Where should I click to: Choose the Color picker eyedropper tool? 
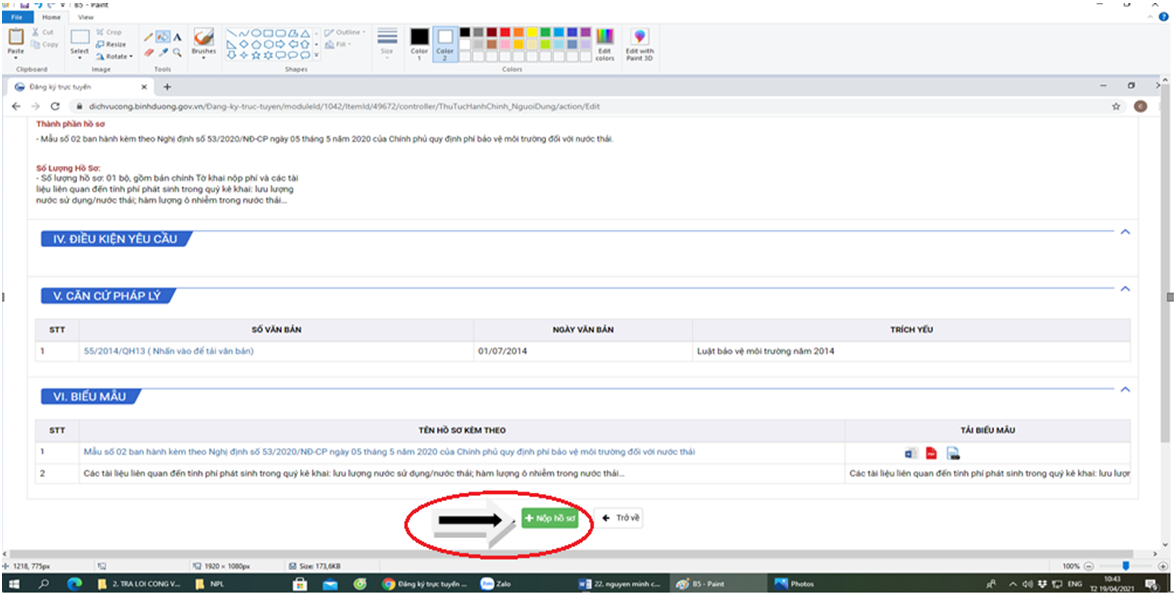pyautogui.click(x=163, y=52)
